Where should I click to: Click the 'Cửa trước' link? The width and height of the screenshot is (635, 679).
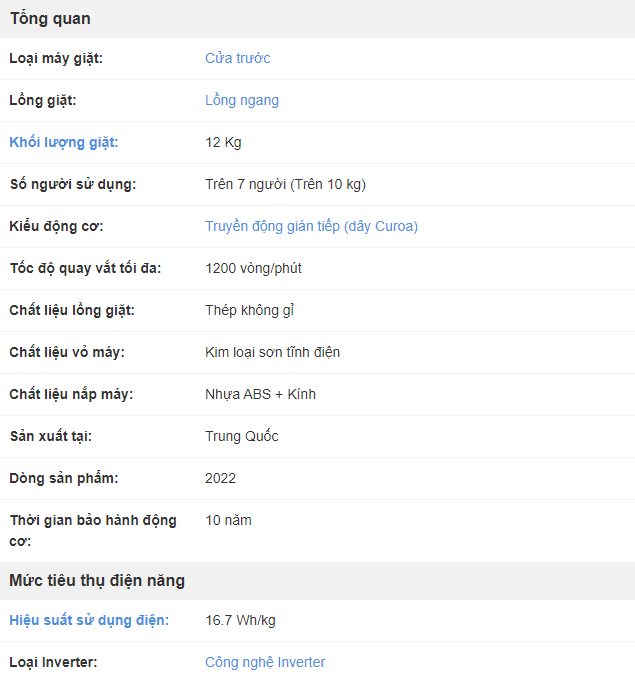pyautogui.click(x=237, y=58)
